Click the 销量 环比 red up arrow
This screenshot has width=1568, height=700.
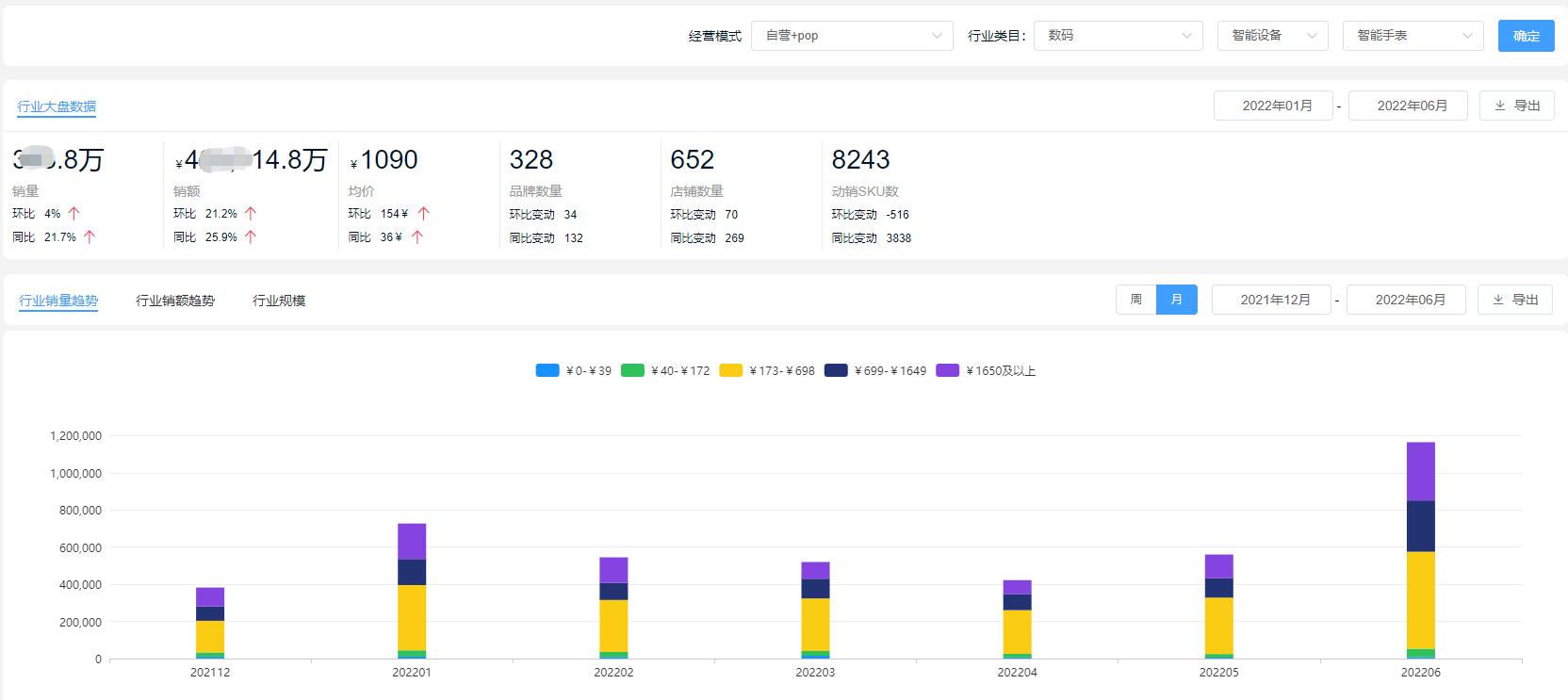coord(73,214)
